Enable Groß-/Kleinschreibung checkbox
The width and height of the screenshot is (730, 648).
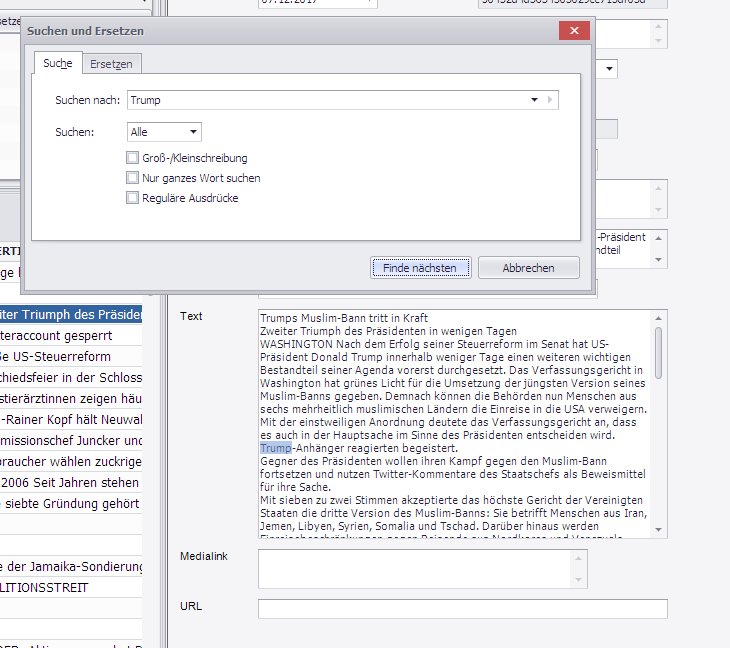(133, 158)
